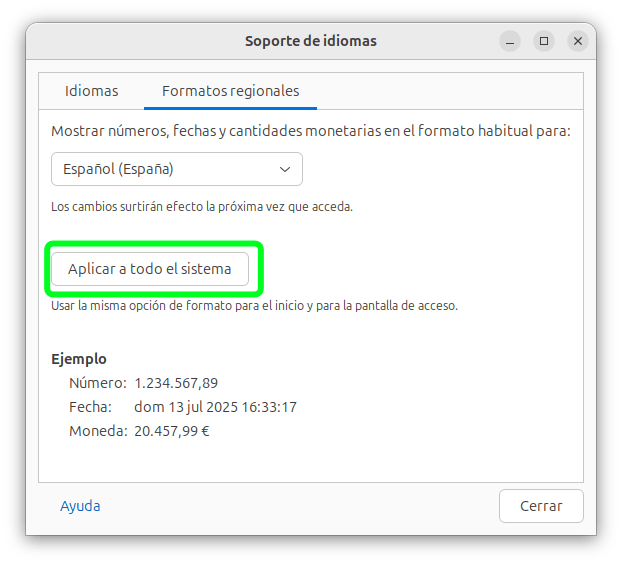The height and width of the screenshot is (564, 622).
Task: Click the chevron arrow in the region combo box
Action: coord(285,169)
